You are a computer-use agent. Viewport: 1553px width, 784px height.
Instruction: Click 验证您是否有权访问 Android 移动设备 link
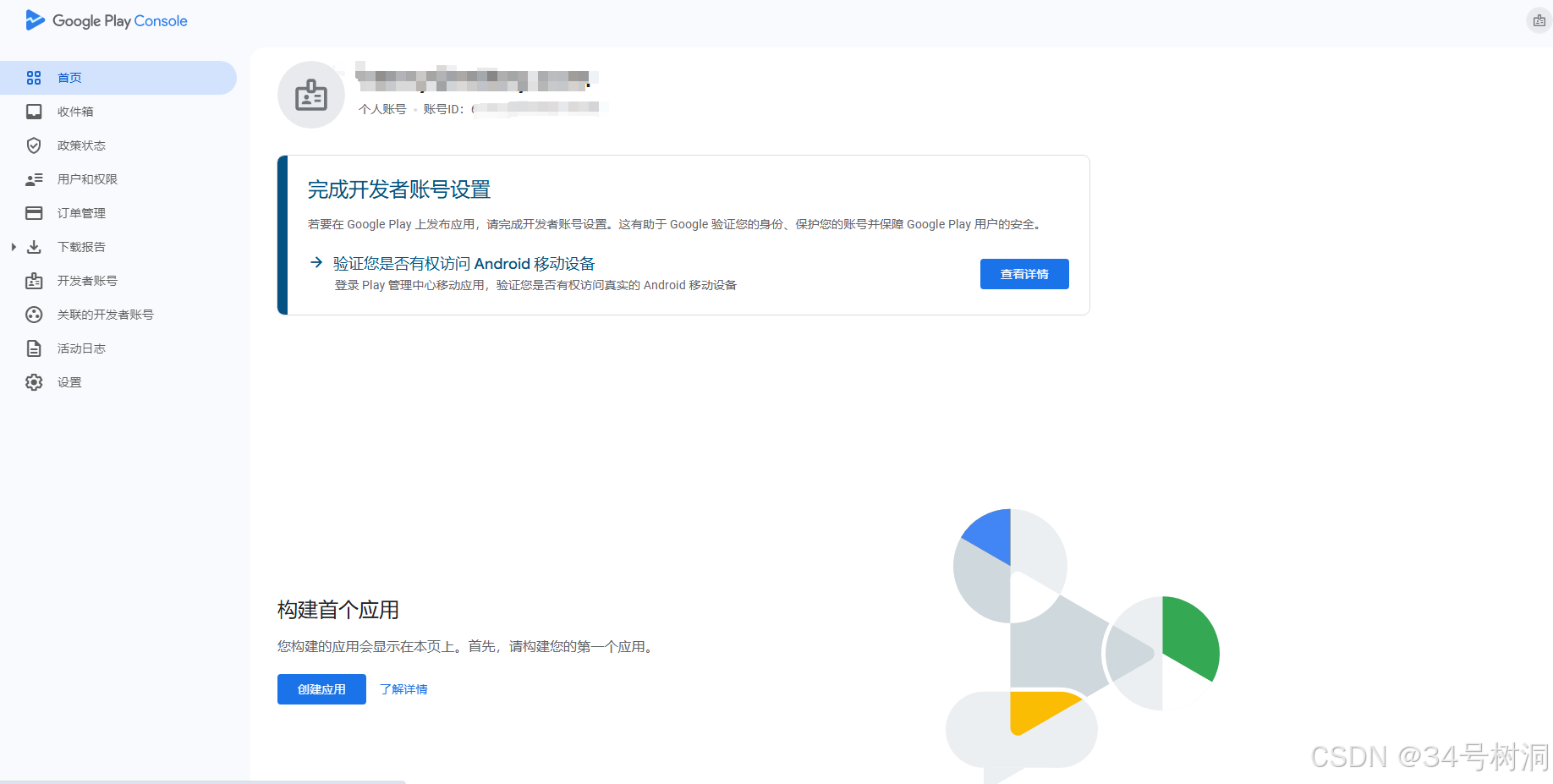pyautogui.click(x=464, y=264)
